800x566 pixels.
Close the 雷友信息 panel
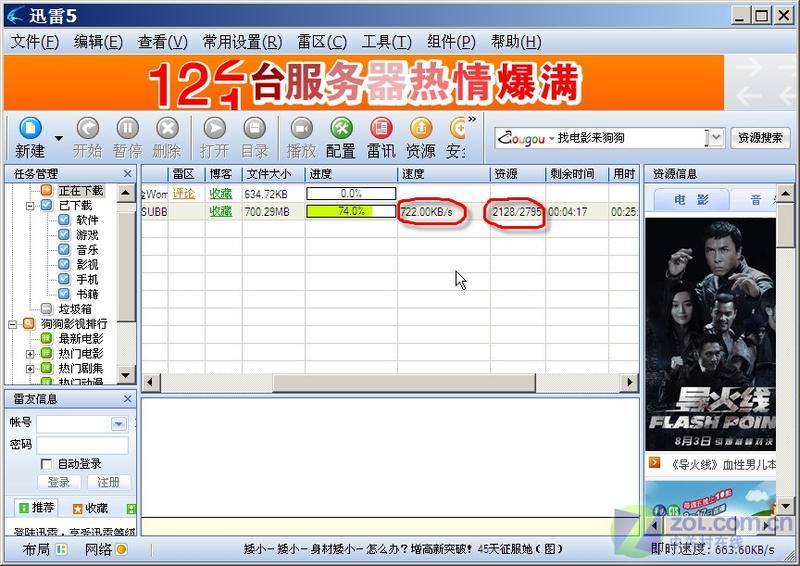click(128, 399)
